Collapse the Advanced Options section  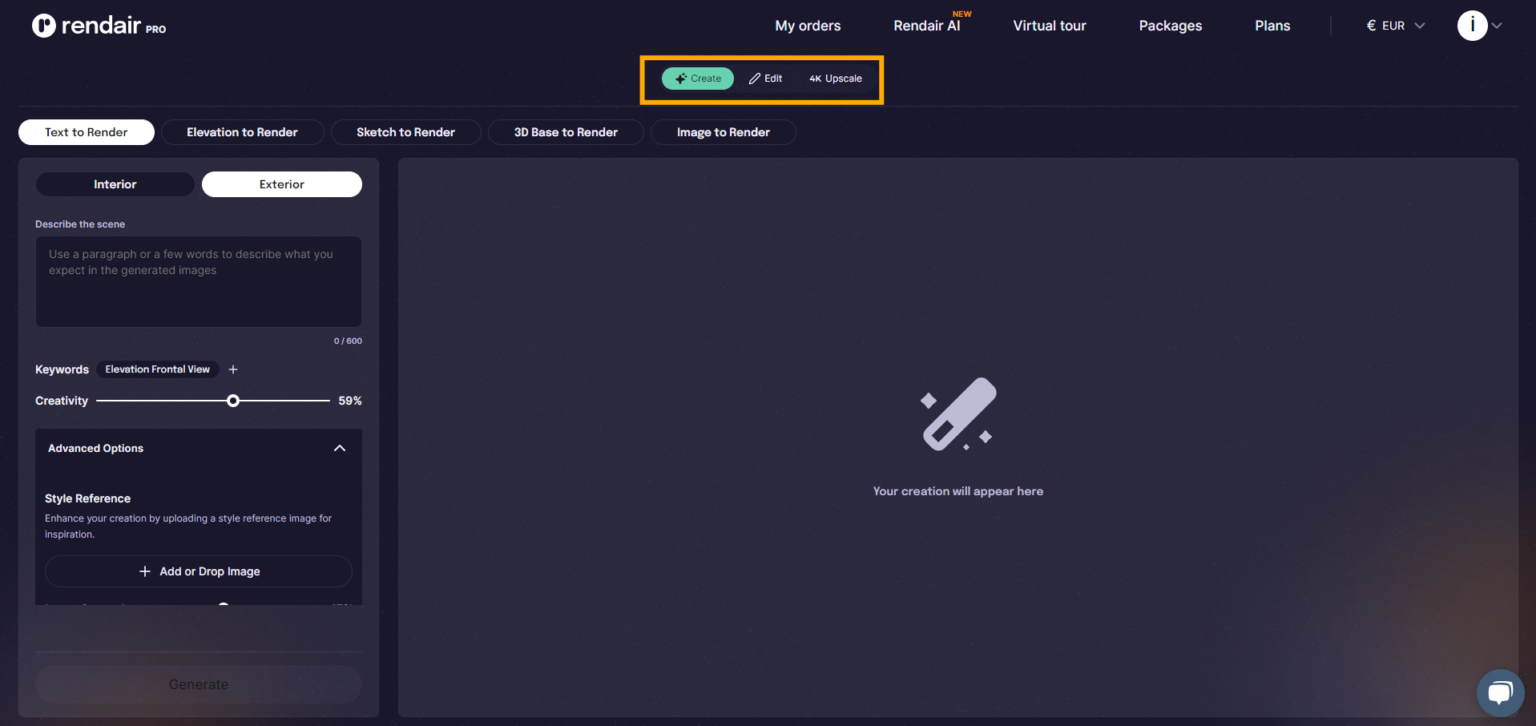pos(339,448)
